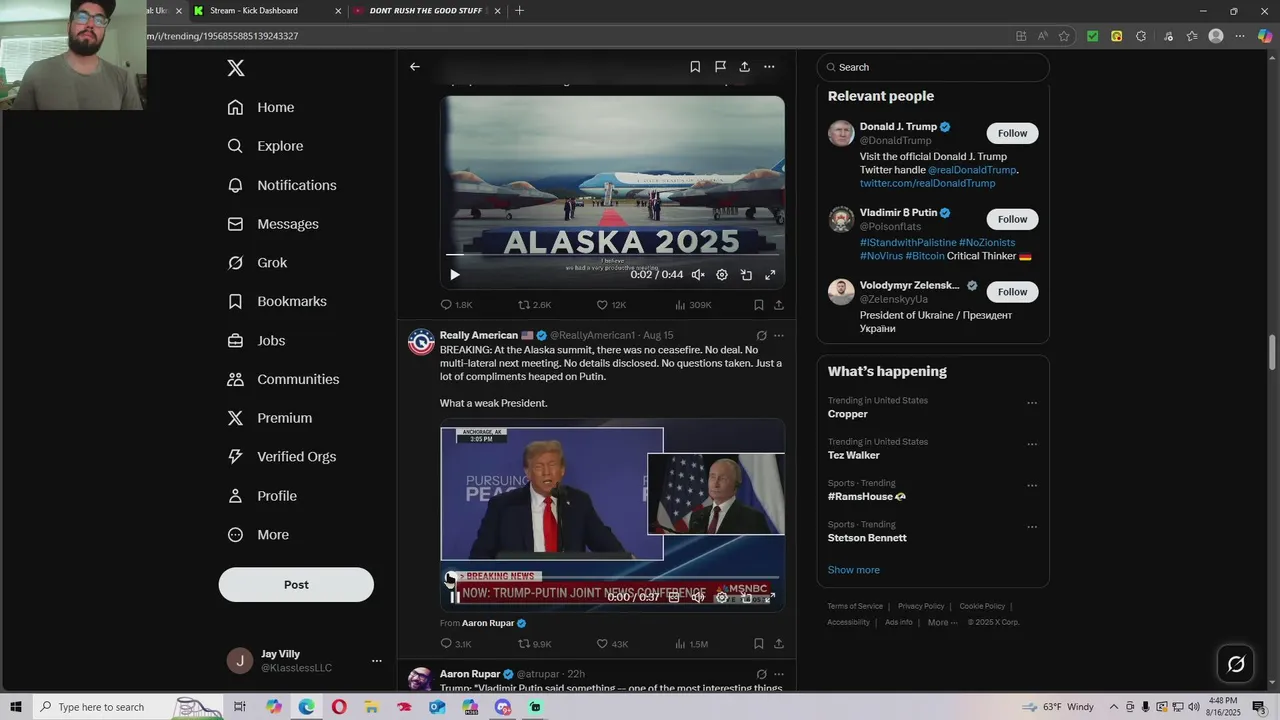Viewport: 1280px width, 720px height.
Task: Click the flag icon in the top header
Action: 720,67
